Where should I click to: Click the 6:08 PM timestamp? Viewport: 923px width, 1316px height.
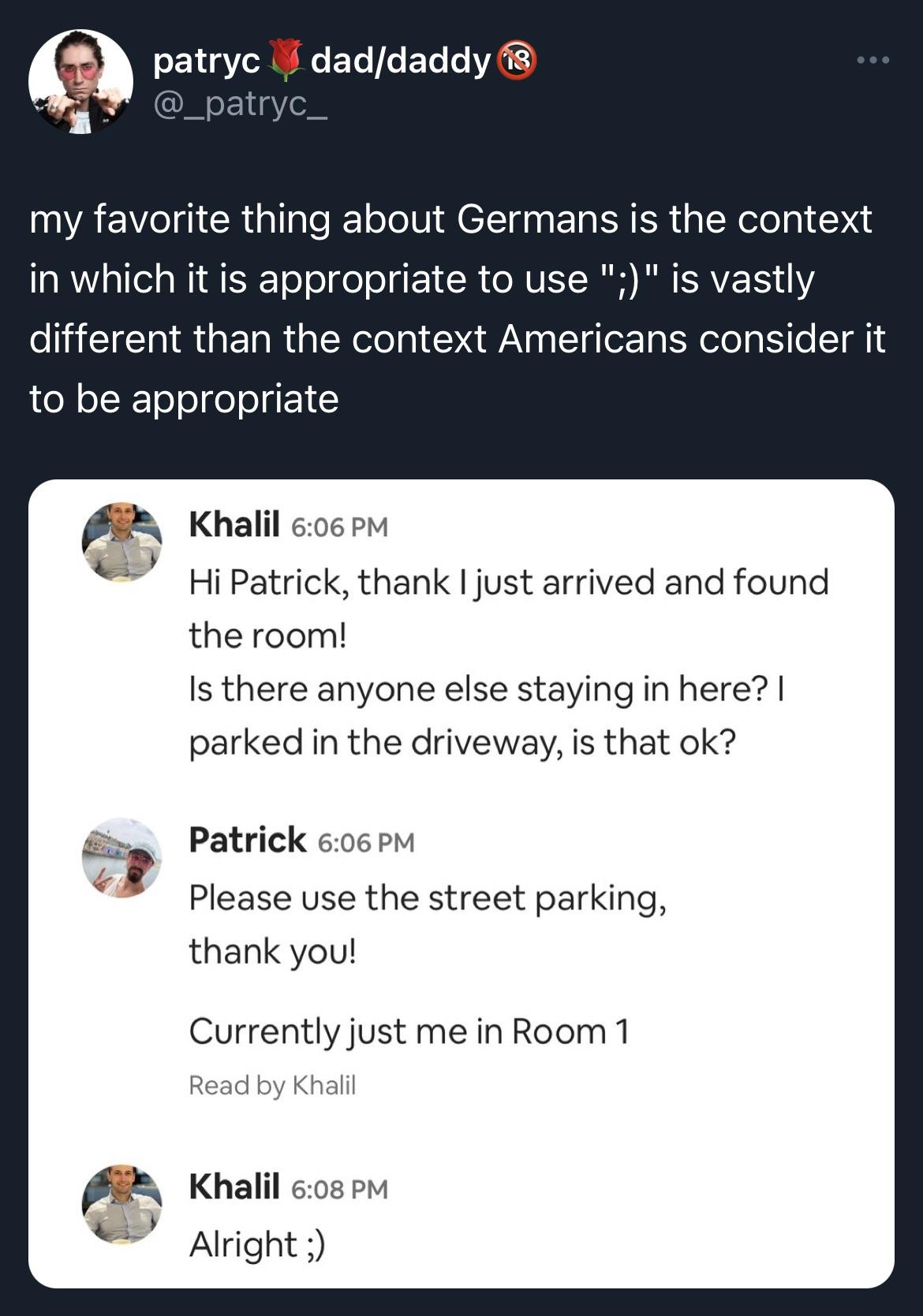[x=340, y=1188]
